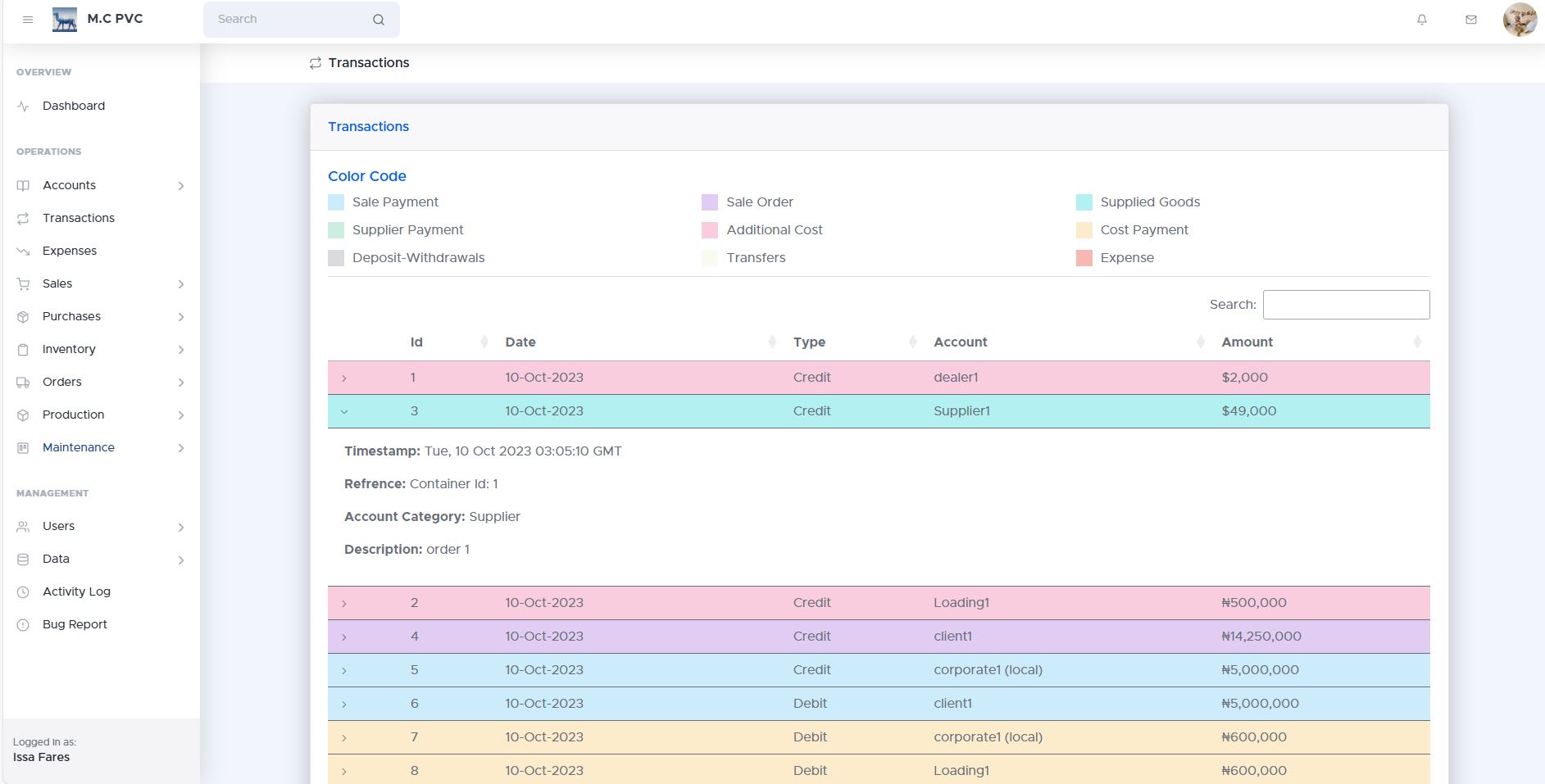This screenshot has height=784, width=1545.
Task: Click the hamburger menu icon
Action: click(28, 20)
